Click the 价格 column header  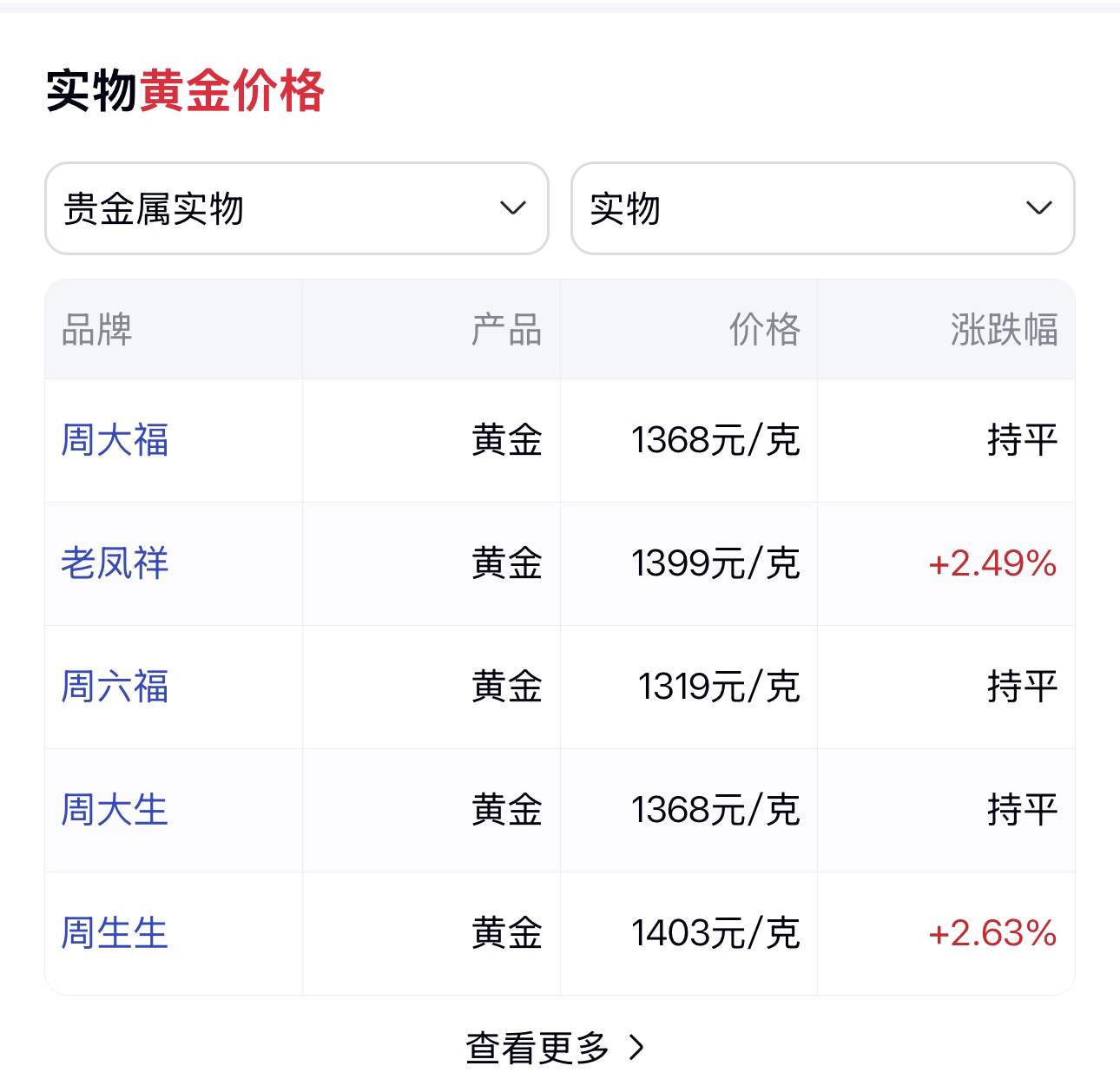(x=764, y=330)
